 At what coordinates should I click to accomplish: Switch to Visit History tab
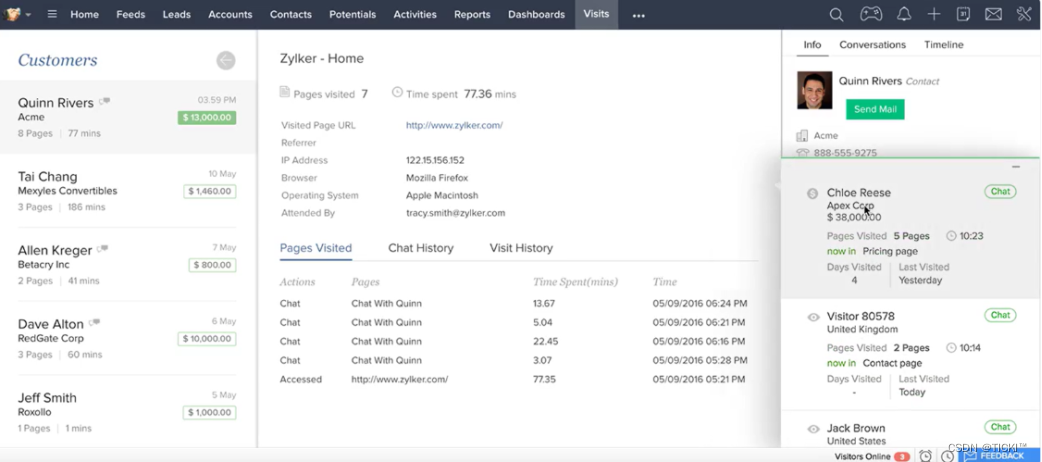(521, 248)
